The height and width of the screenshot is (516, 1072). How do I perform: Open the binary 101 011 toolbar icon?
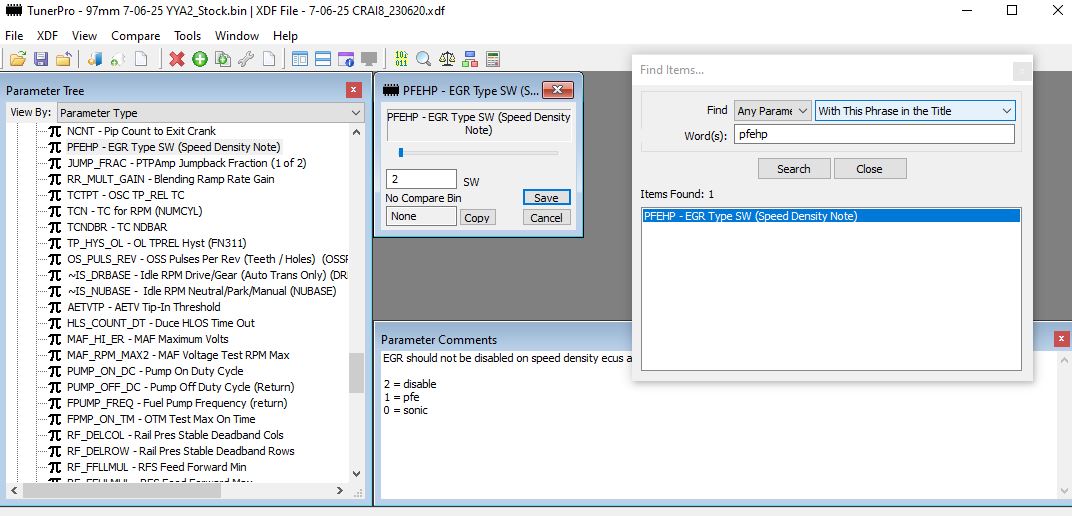point(401,59)
